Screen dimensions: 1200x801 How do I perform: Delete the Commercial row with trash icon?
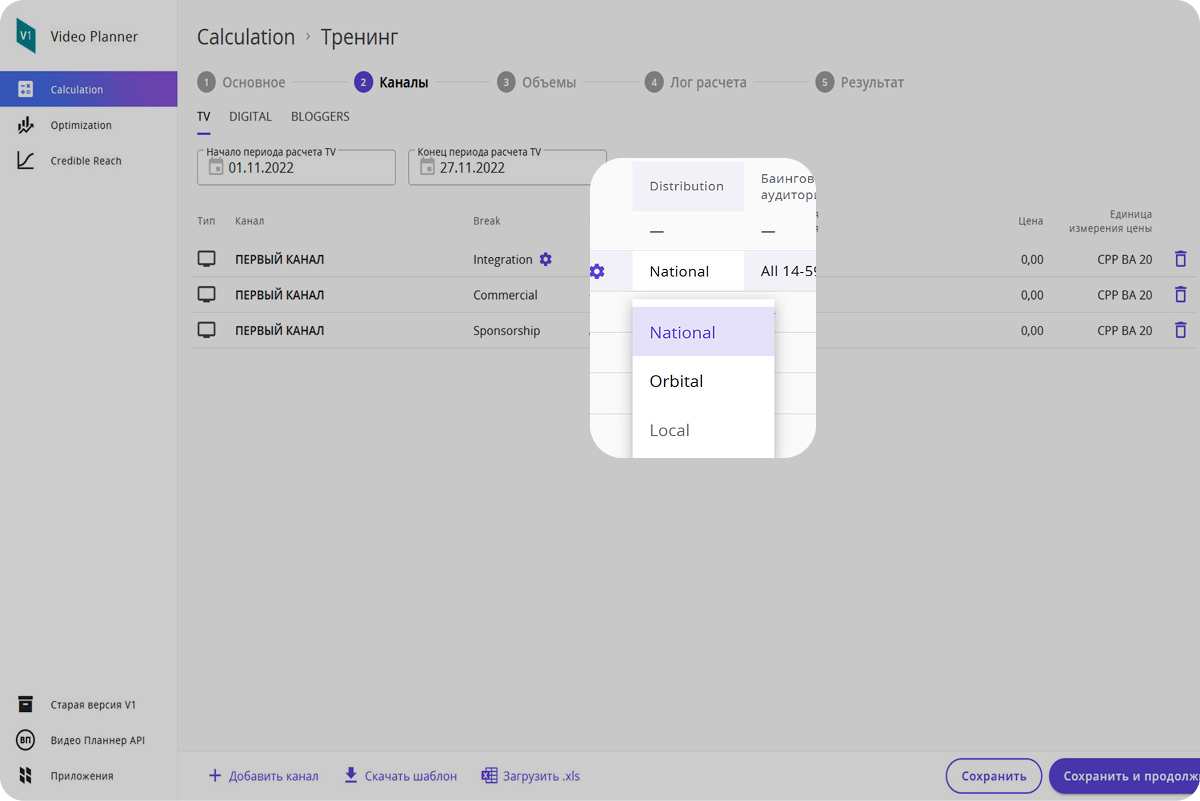coord(1180,295)
